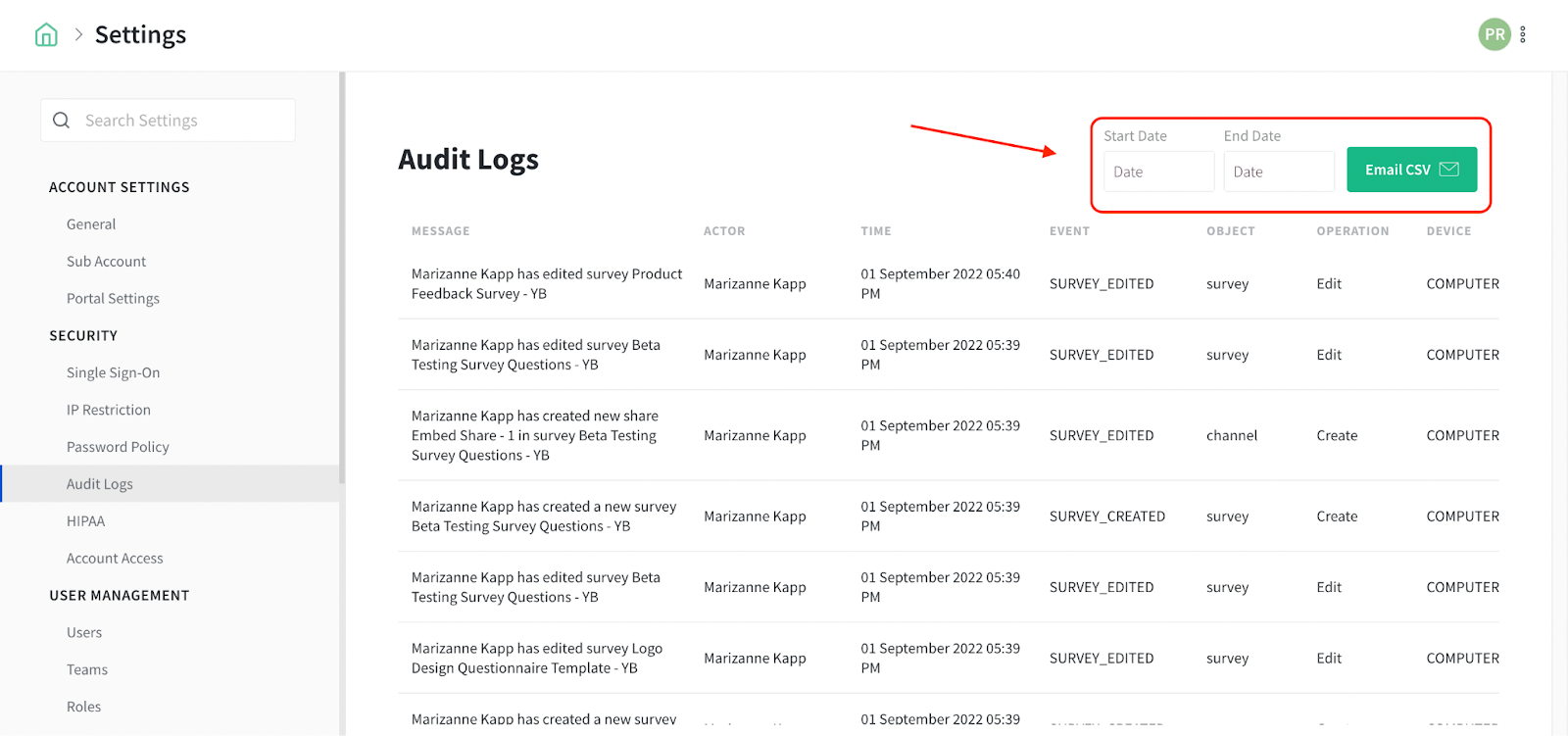
Task: Click the TIME column header
Action: (x=876, y=231)
